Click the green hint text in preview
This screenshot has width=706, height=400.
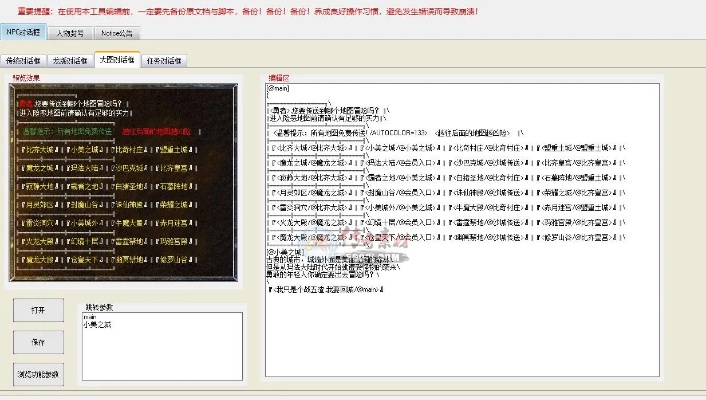68,132
